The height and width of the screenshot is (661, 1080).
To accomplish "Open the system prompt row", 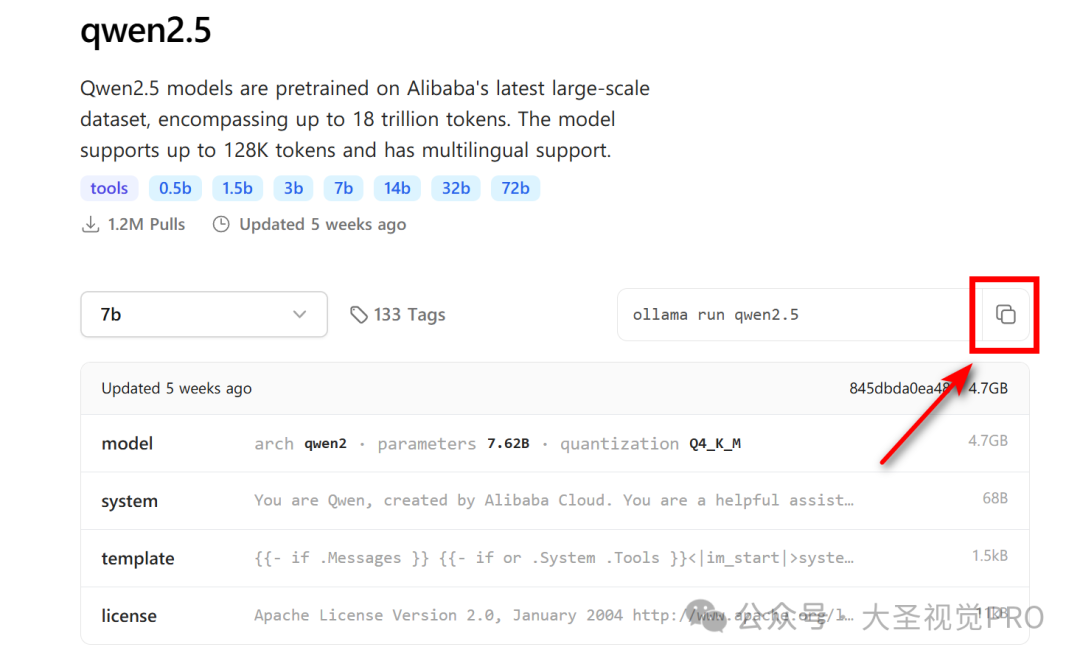I will tap(554, 501).
